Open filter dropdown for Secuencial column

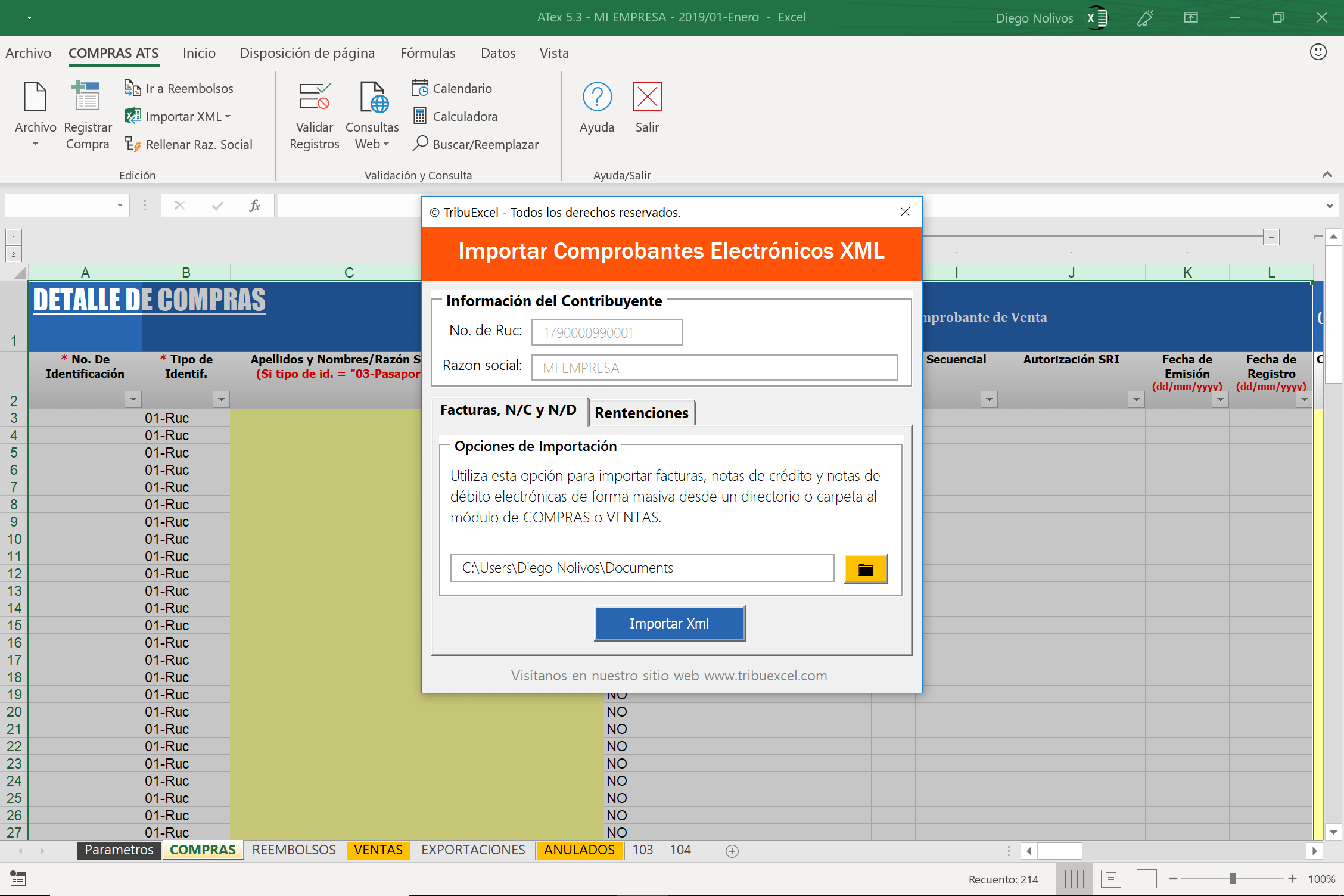click(989, 399)
